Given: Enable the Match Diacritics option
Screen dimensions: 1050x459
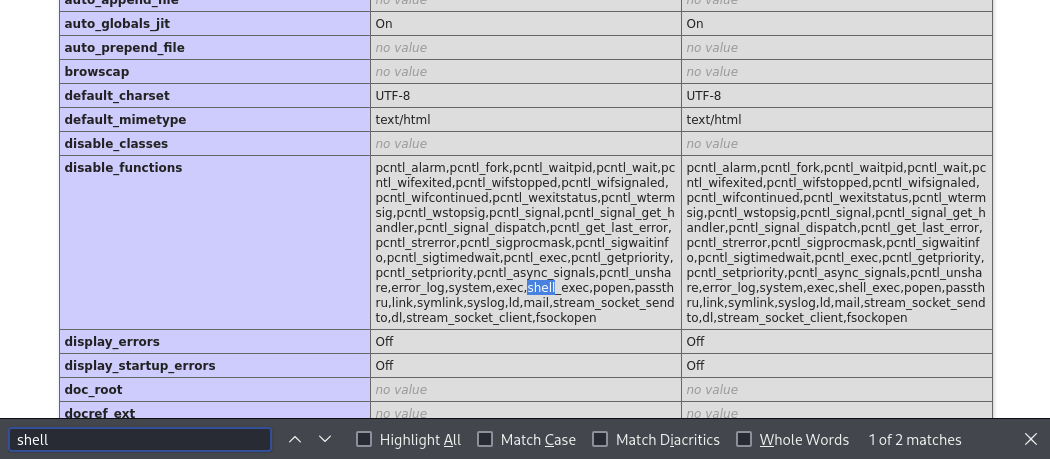Looking at the screenshot, I should tap(600, 439).
